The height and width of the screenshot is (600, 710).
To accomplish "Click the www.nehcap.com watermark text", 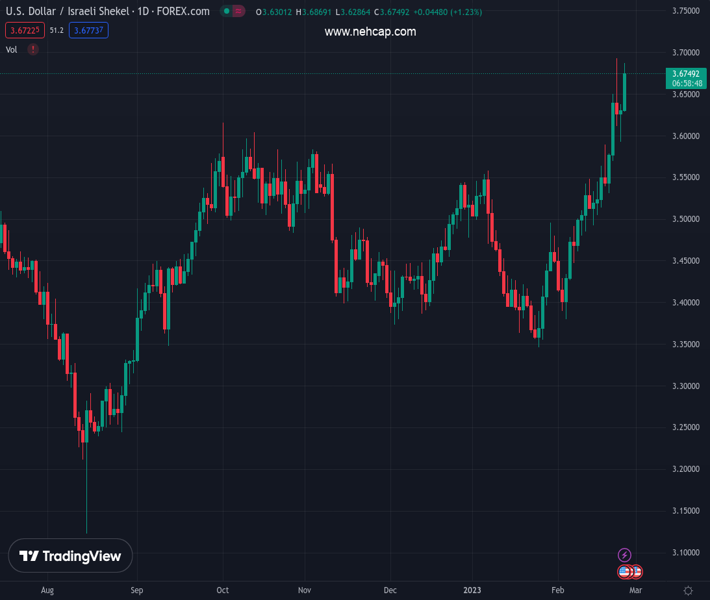I will 370,32.
